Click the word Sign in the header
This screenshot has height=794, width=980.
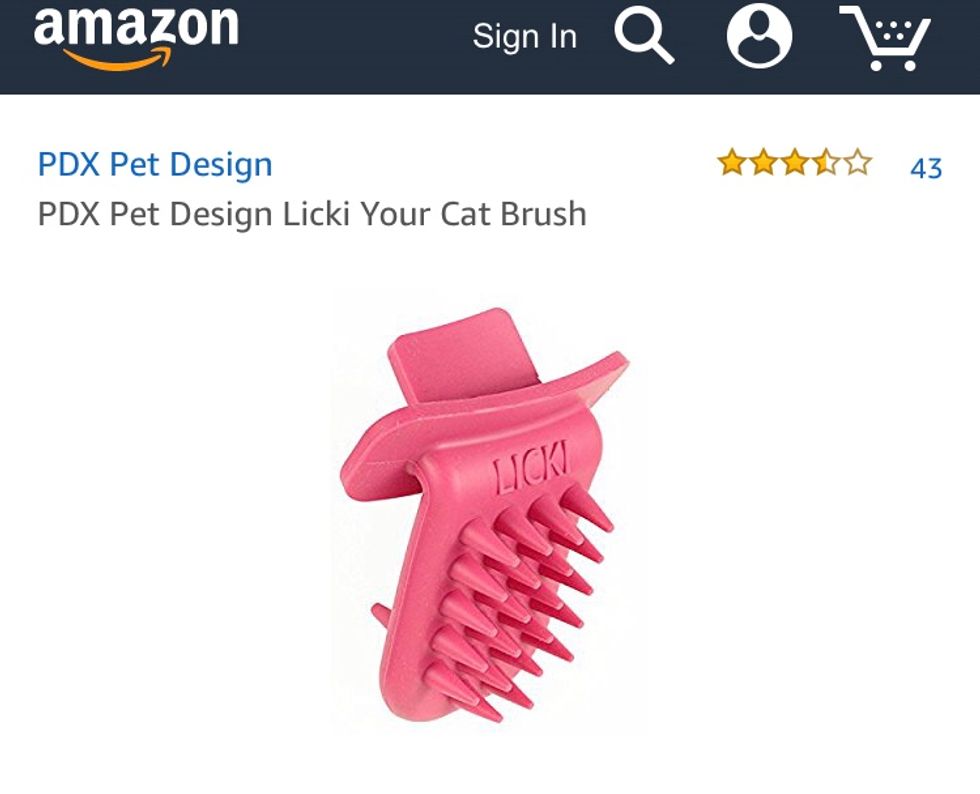coord(506,36)
